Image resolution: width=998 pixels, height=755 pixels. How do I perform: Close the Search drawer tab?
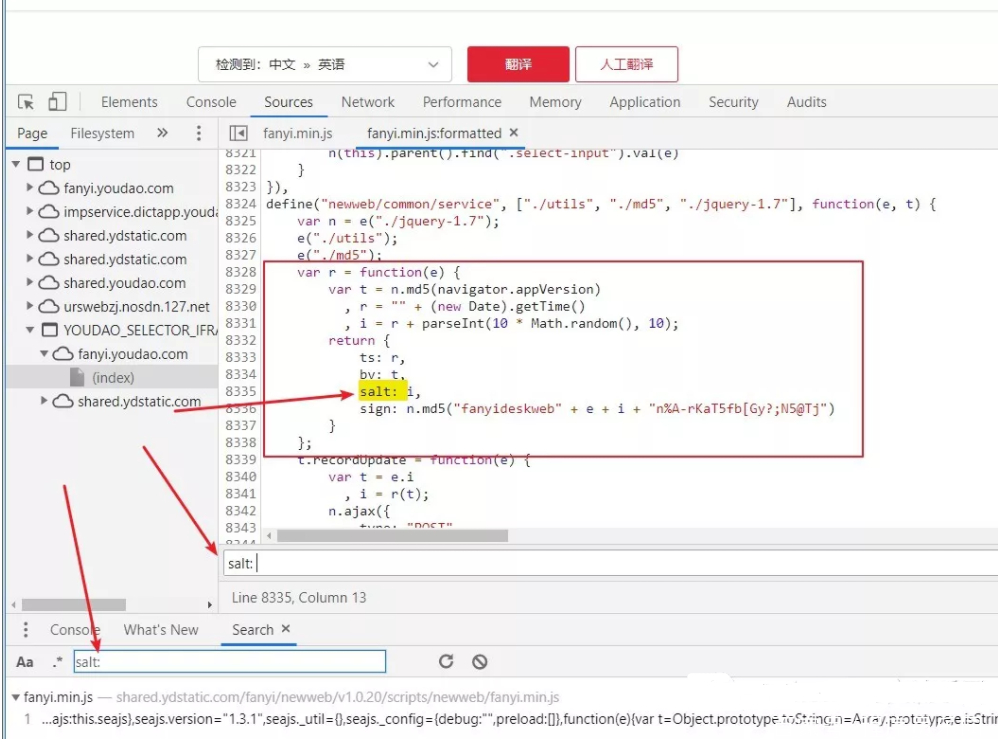click(286, 629)
